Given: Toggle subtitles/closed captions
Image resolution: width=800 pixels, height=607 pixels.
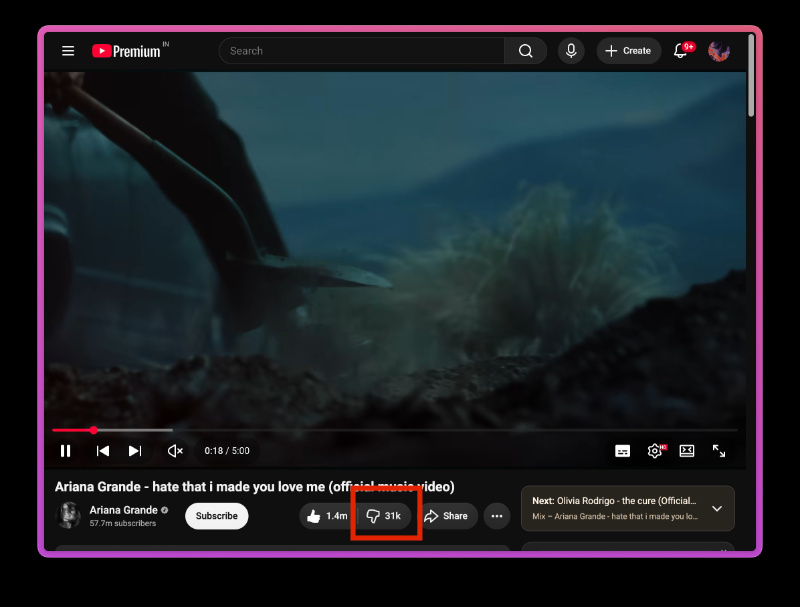Looking at the screenshot, I should [622, 451].
